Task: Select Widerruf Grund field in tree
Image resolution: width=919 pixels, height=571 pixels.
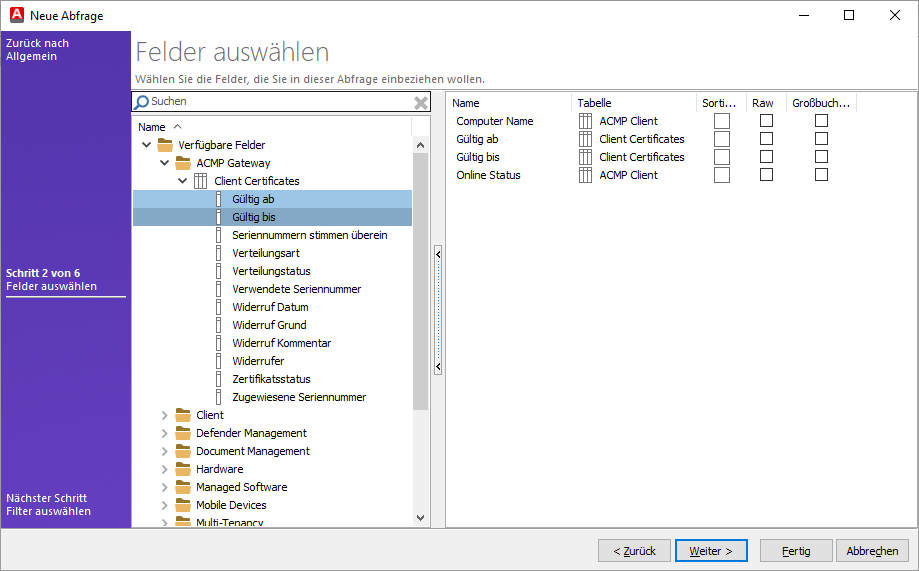Action: tap(269, 325)
